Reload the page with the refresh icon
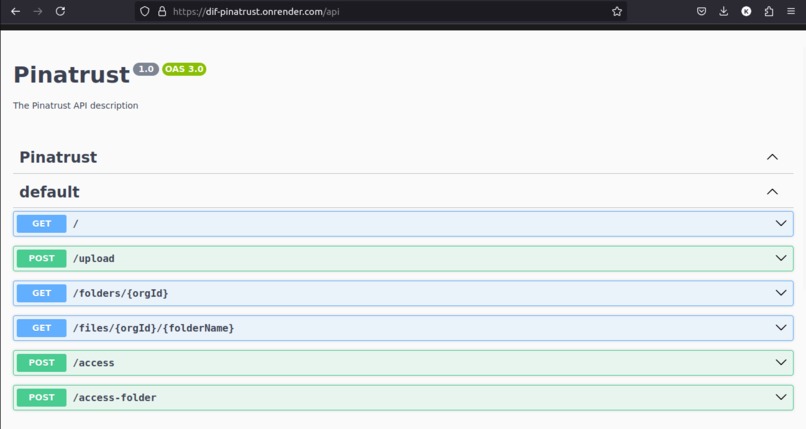 click(x=60, y=11)
